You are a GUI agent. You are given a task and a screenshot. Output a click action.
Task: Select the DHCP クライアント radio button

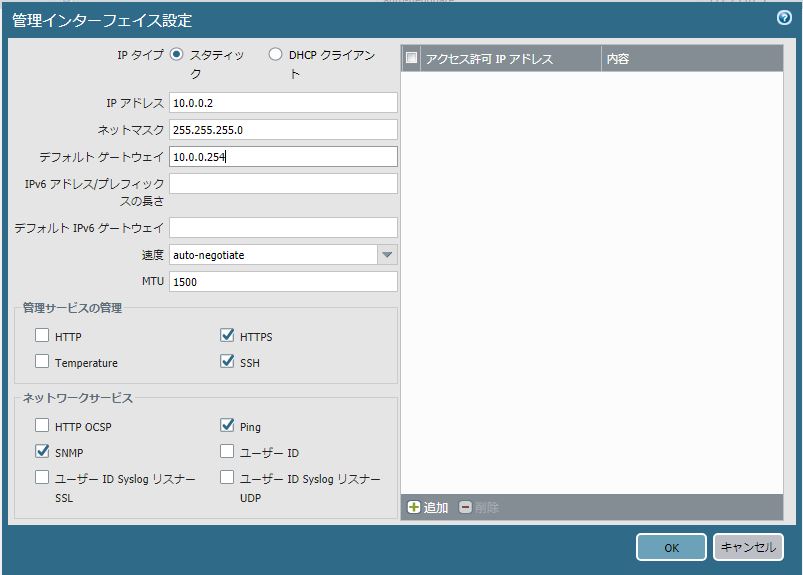click(275, 55)
